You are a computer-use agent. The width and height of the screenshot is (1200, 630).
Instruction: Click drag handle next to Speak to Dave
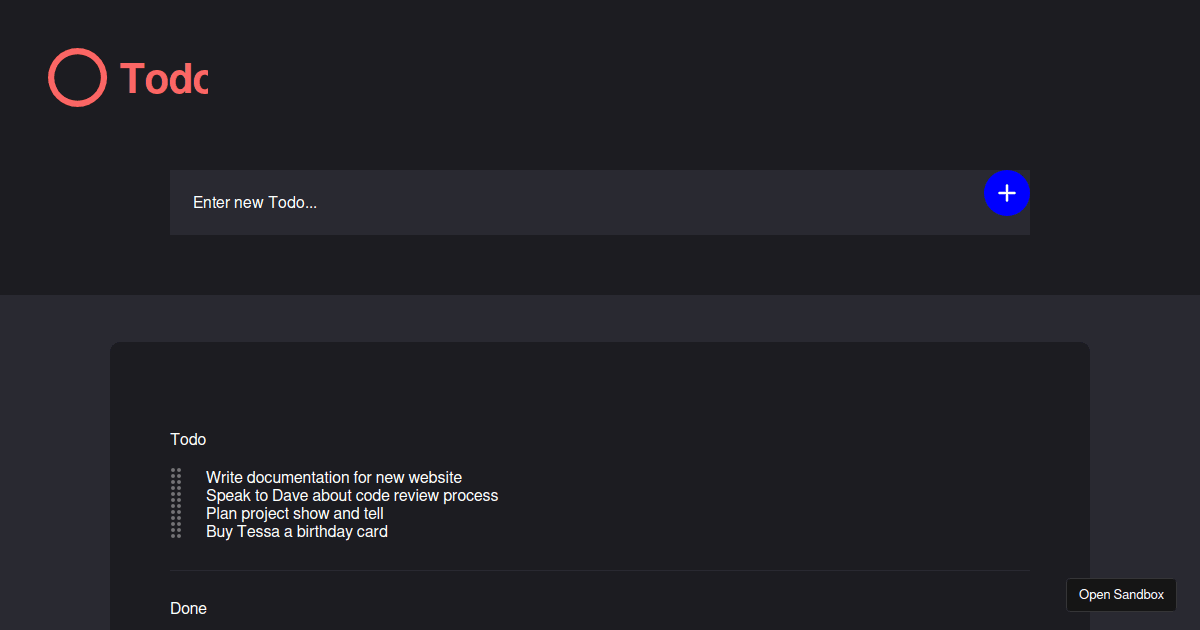click(176, 495)
